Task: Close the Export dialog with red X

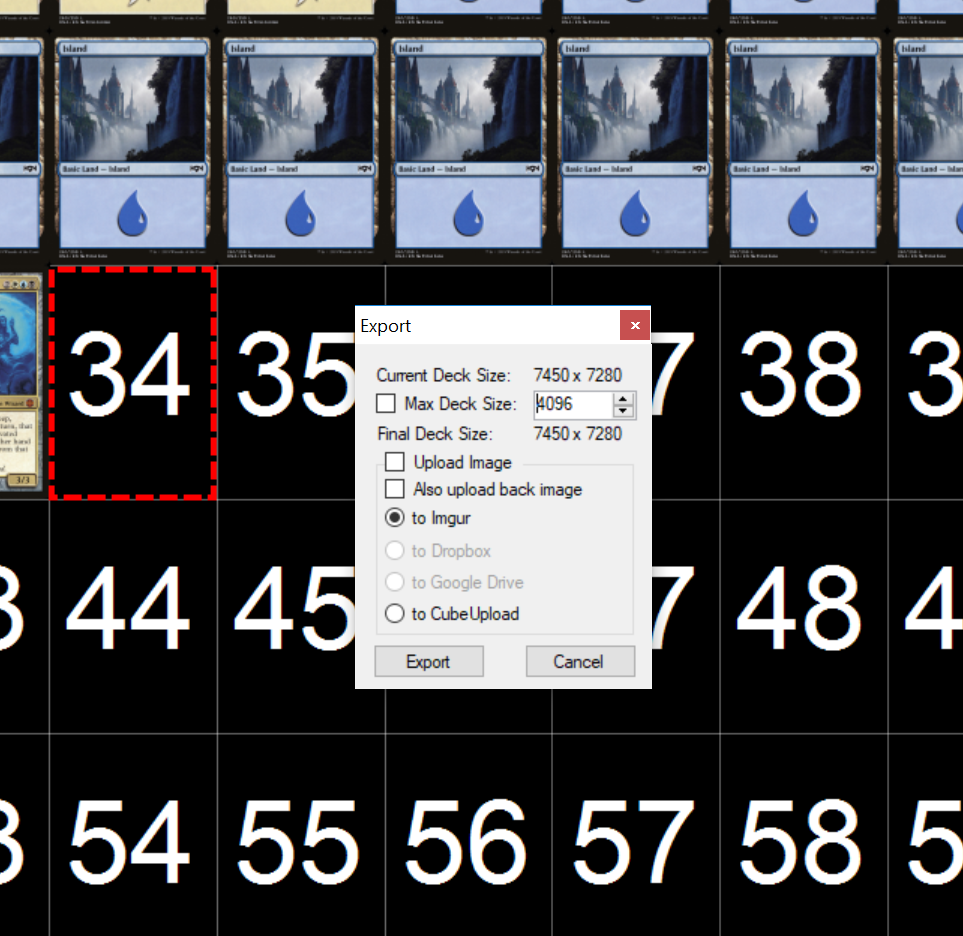Action: (x=635, y=325)
